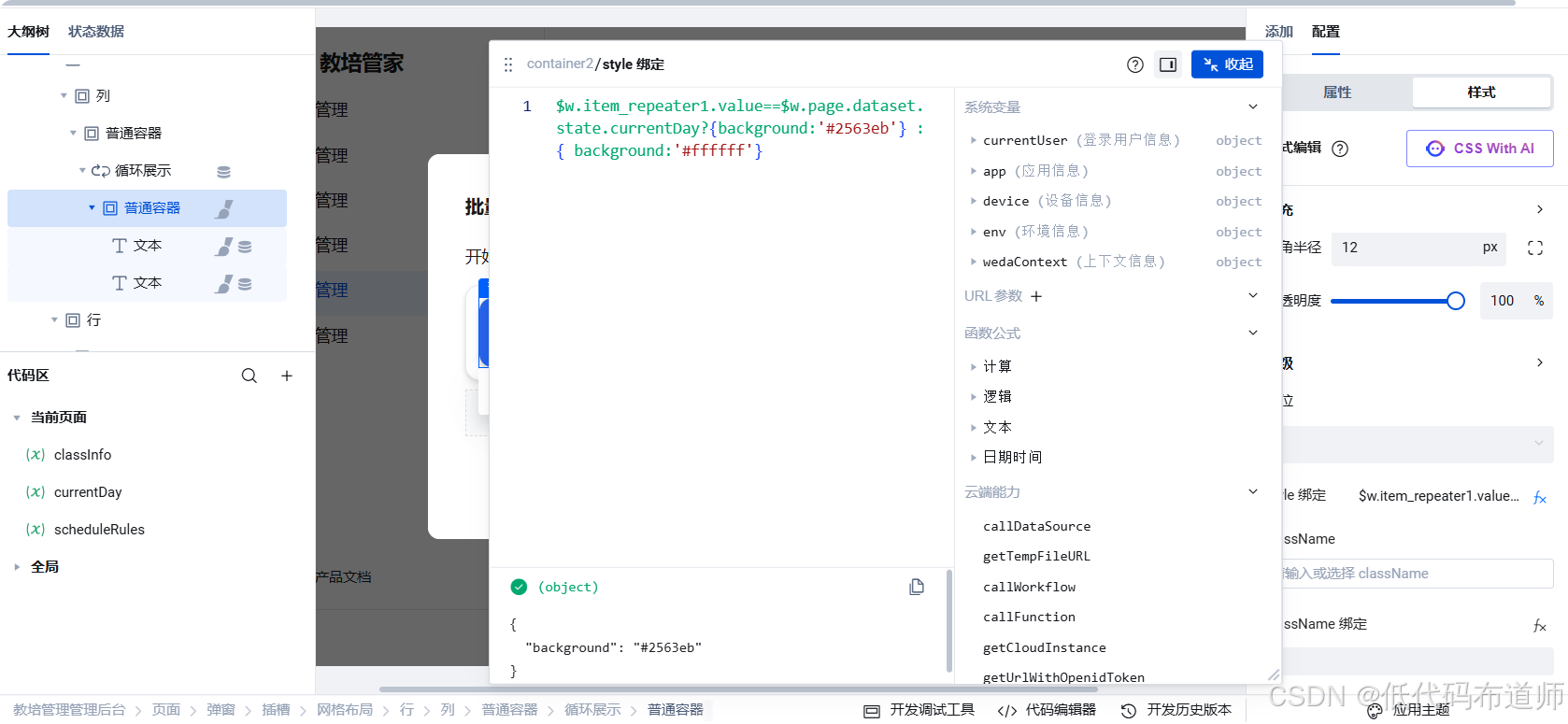The width and height of the screenshot is (1568, 724).
Task: Adjust the opacity slider handle
Action: [1455, 301]
